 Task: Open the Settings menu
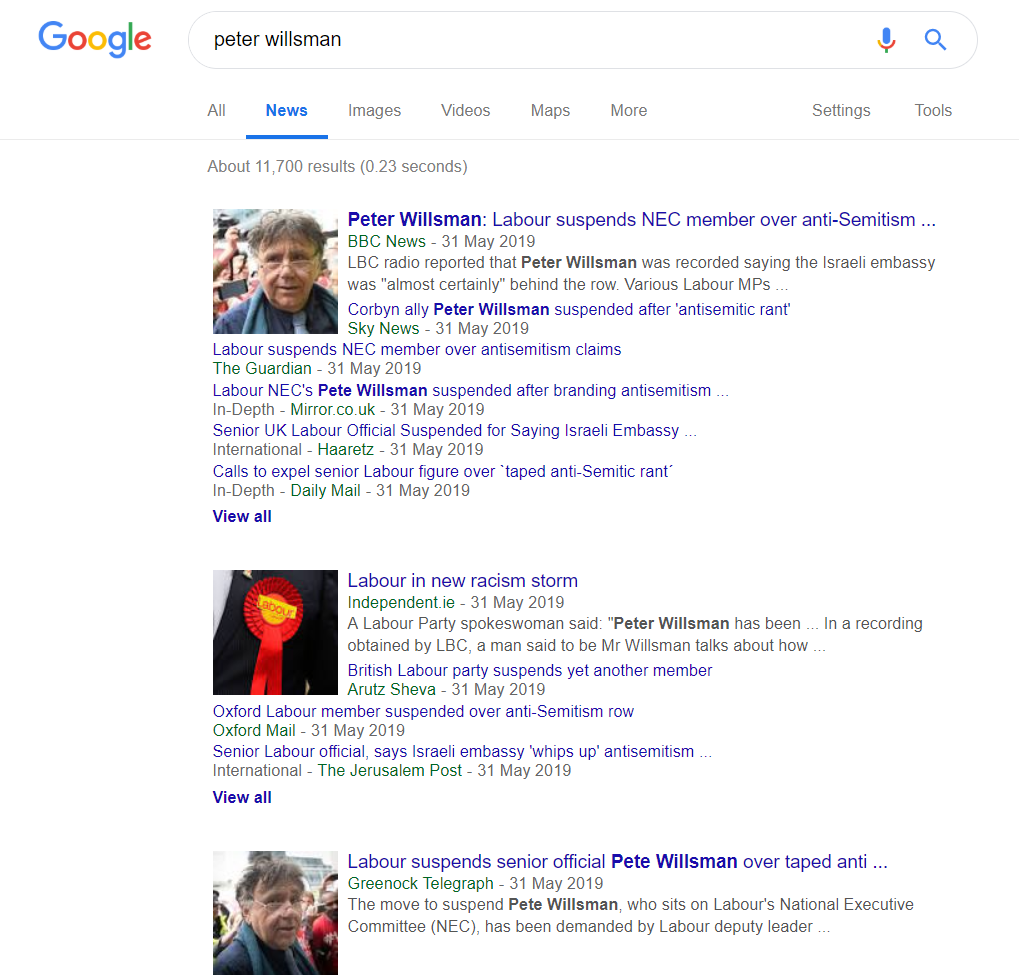point(841,110)
